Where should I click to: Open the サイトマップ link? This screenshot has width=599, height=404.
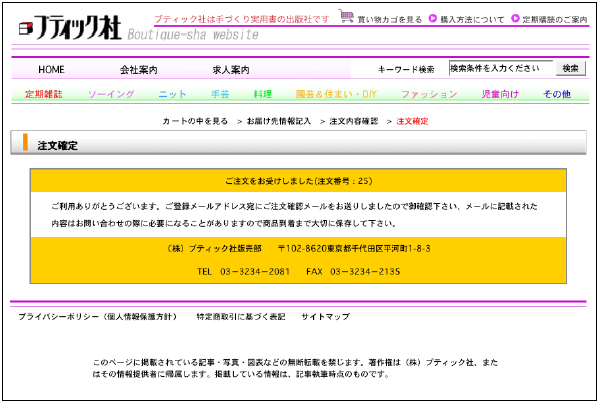[325, 317]
